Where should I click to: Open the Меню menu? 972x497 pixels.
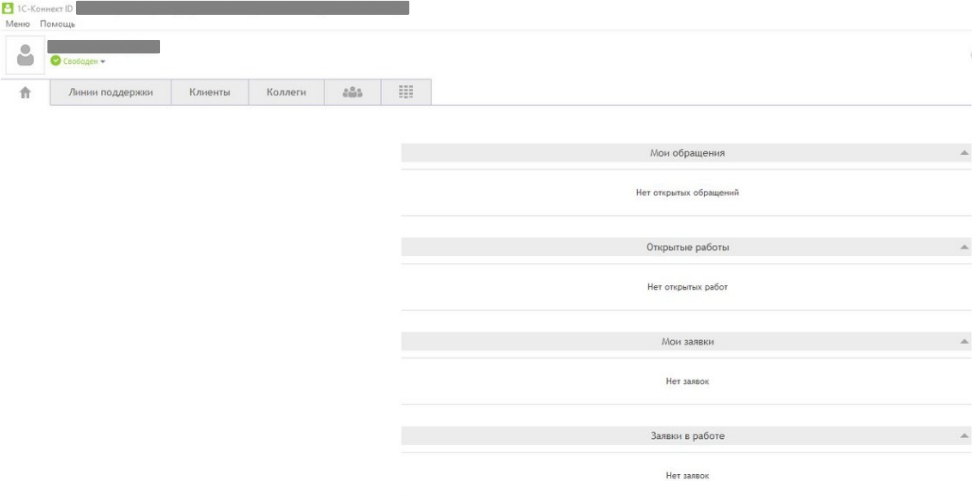pos(18,23)
